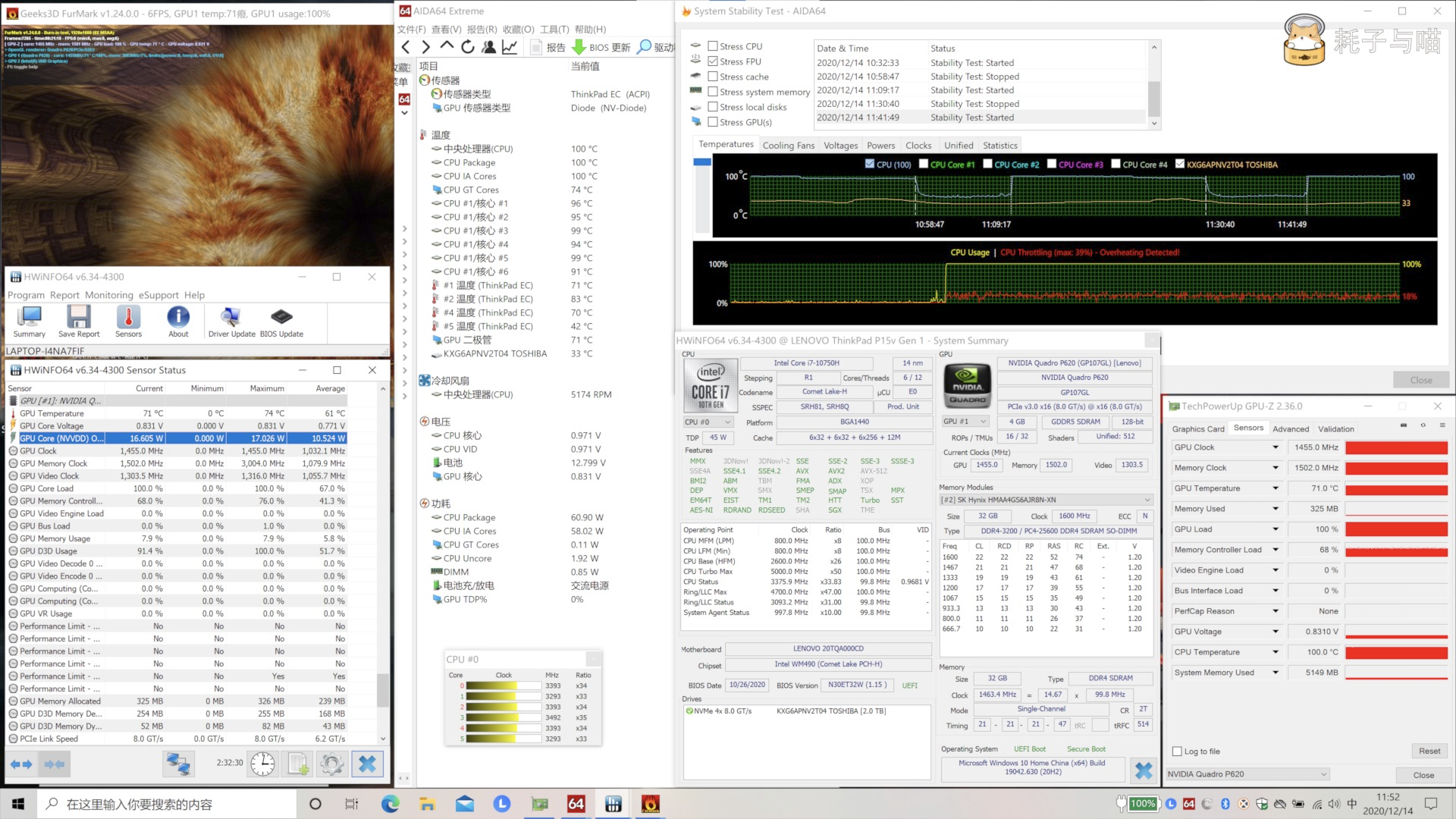The image size is (1456, 819).
Task: Click AIDA64 refresh toolbar icon
Action: point(468,47)
